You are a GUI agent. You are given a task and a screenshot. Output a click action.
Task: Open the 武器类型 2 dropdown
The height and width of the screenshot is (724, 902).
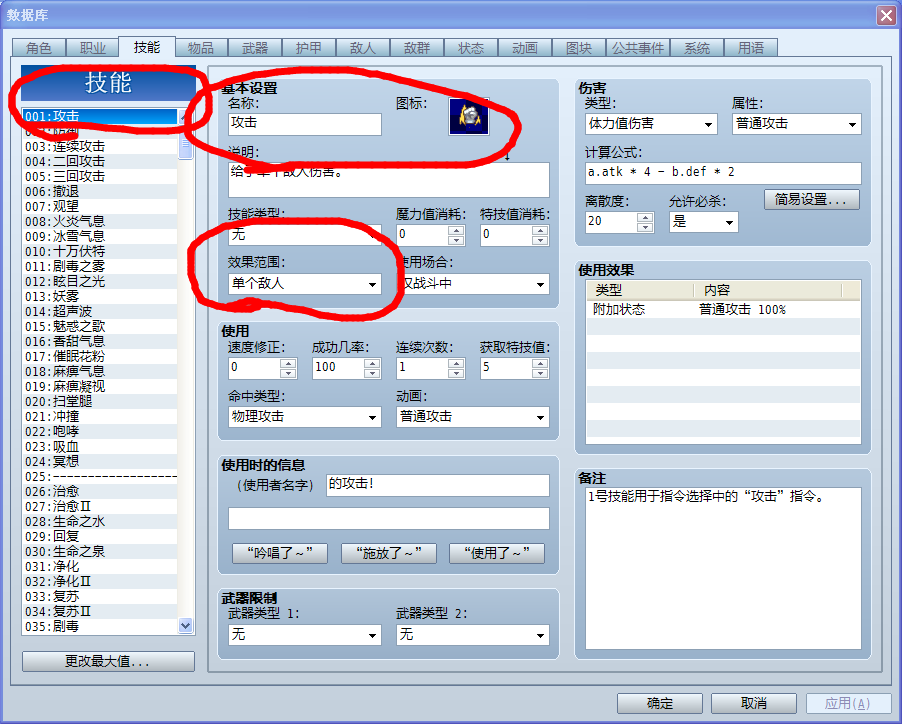[473, 635]
